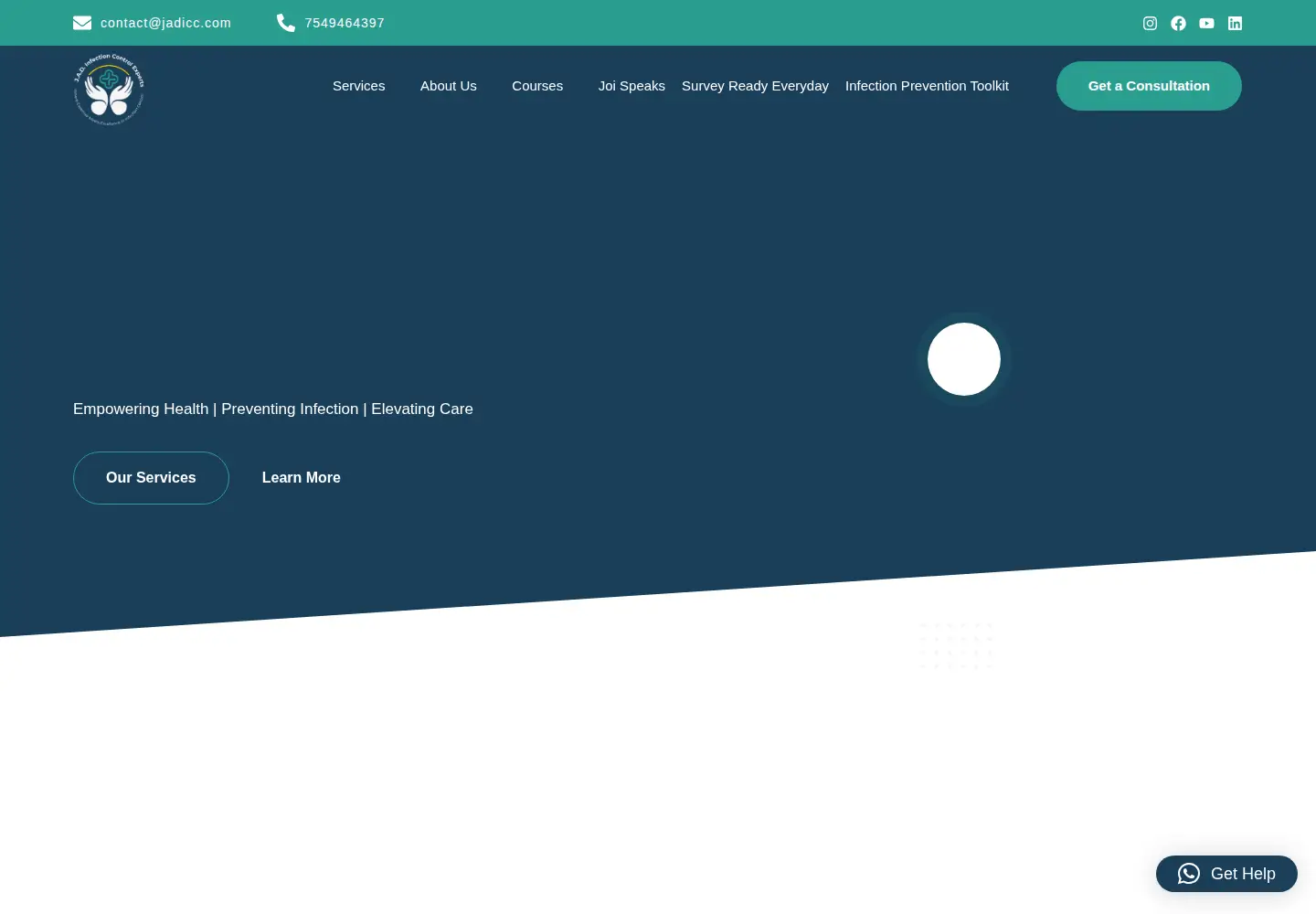Open the Facebook page icon
The image size is (1316, 914).
point(1178,23)
